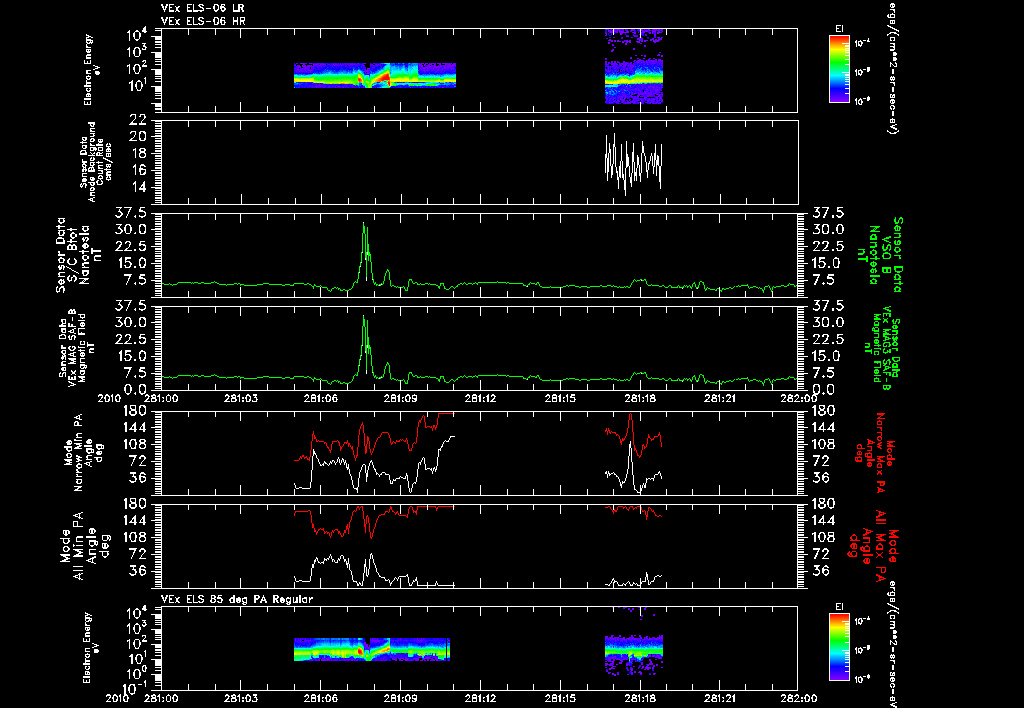Click the red "Mode All Max PA Angle" label

[x=872, y=545]
